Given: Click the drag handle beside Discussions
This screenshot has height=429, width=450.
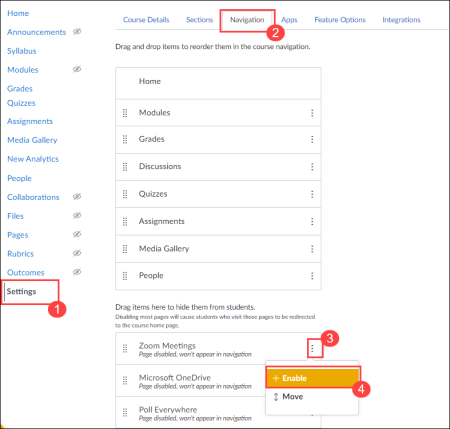Looking at the screenshot, I should click(x=125, y=167).
